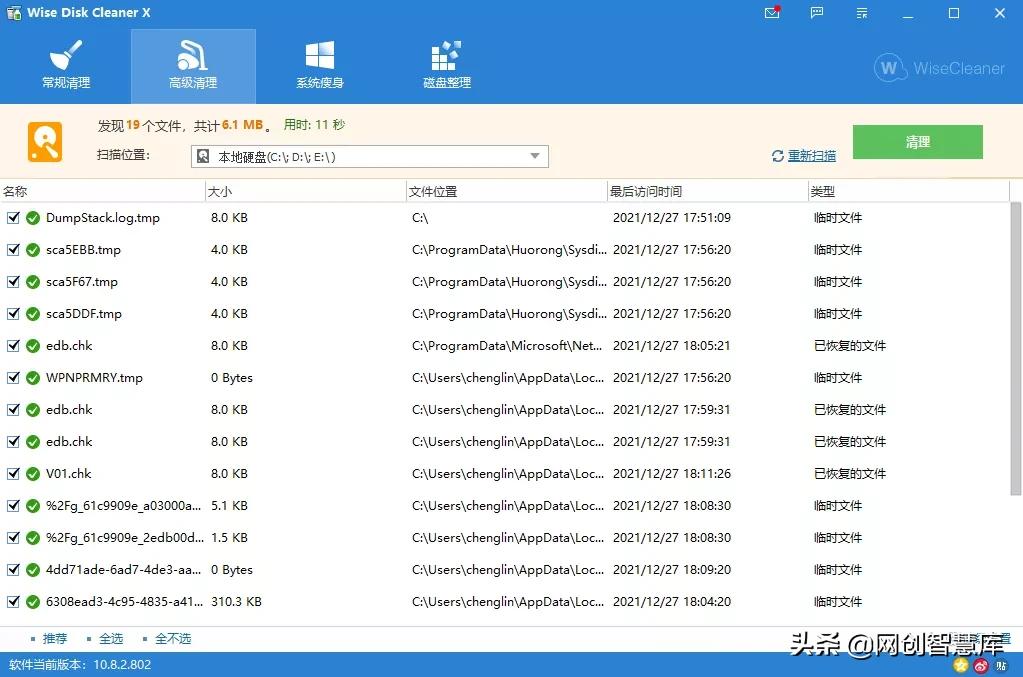
Task: Open the main menu list icon in title bar
Action: coord(861,13)
